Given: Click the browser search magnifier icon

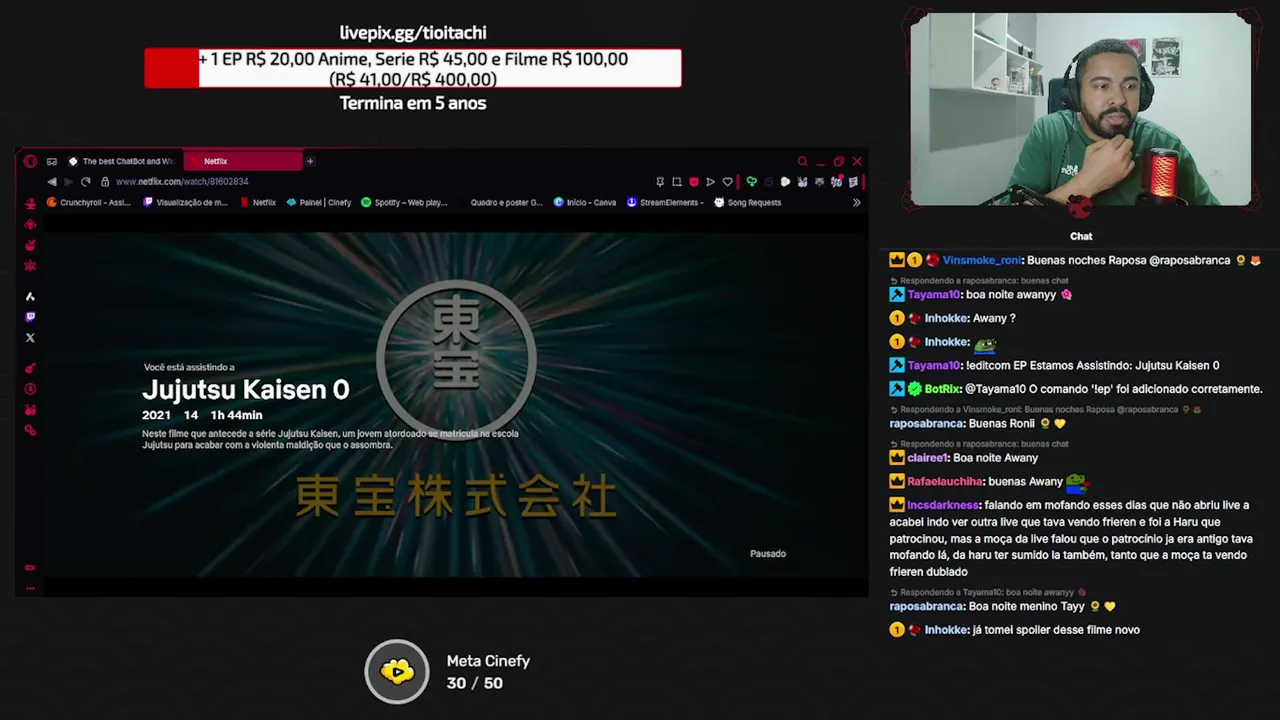Looking at the screenshot, I should coord(802,161).
